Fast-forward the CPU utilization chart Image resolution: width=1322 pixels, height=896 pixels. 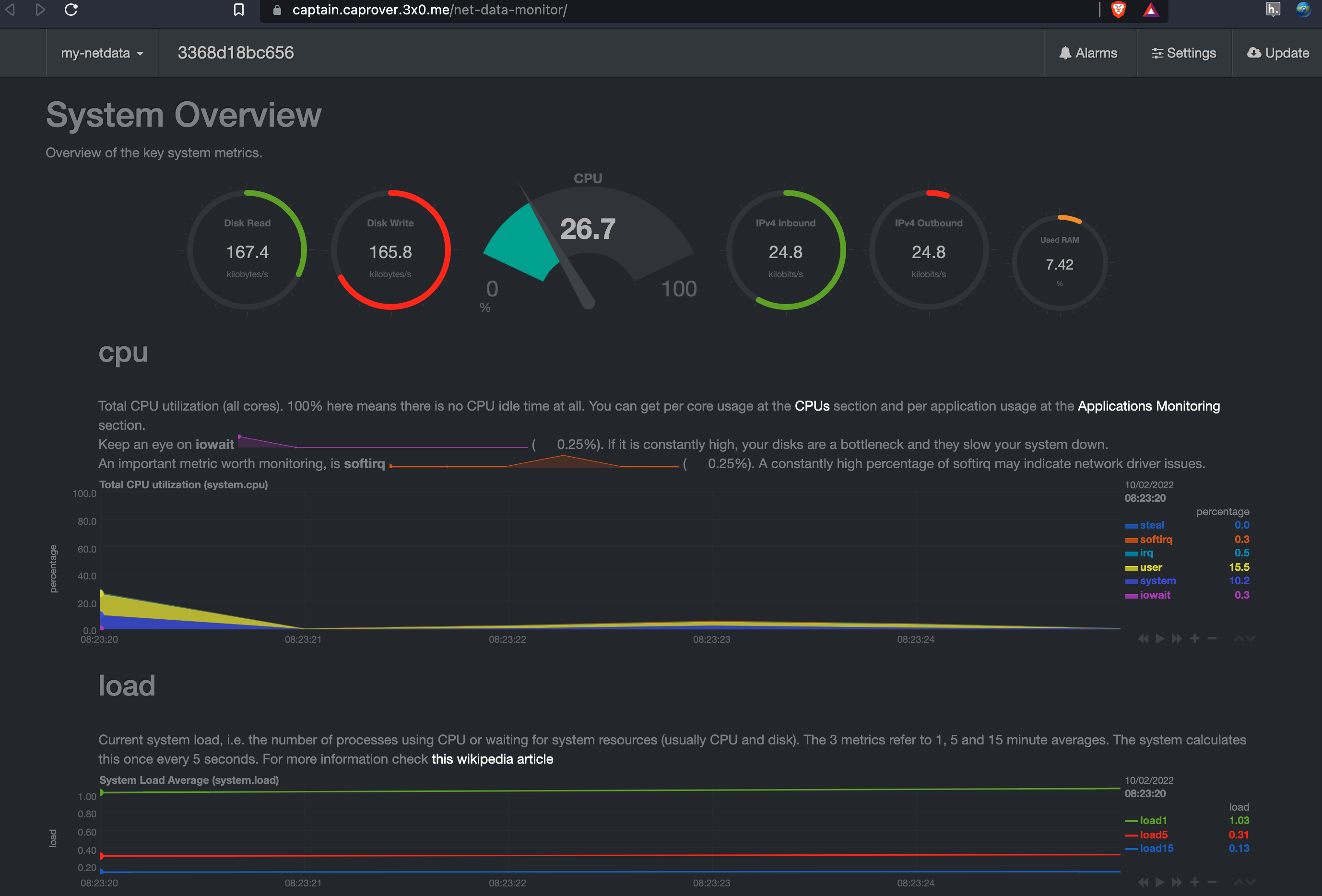point(1177,638)
